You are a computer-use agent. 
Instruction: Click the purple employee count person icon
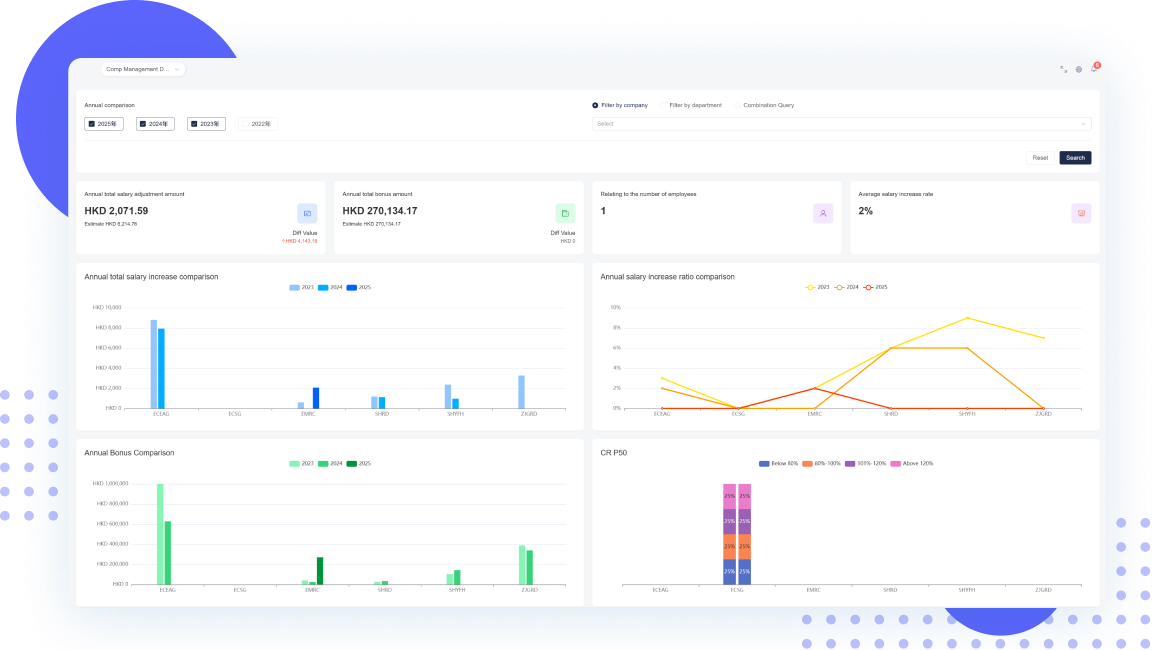(823, 213)
